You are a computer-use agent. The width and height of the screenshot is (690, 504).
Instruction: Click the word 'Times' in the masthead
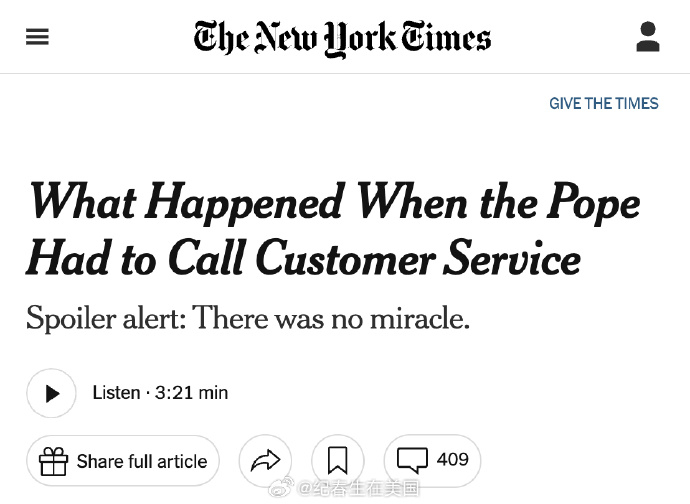tap(445, 37)
